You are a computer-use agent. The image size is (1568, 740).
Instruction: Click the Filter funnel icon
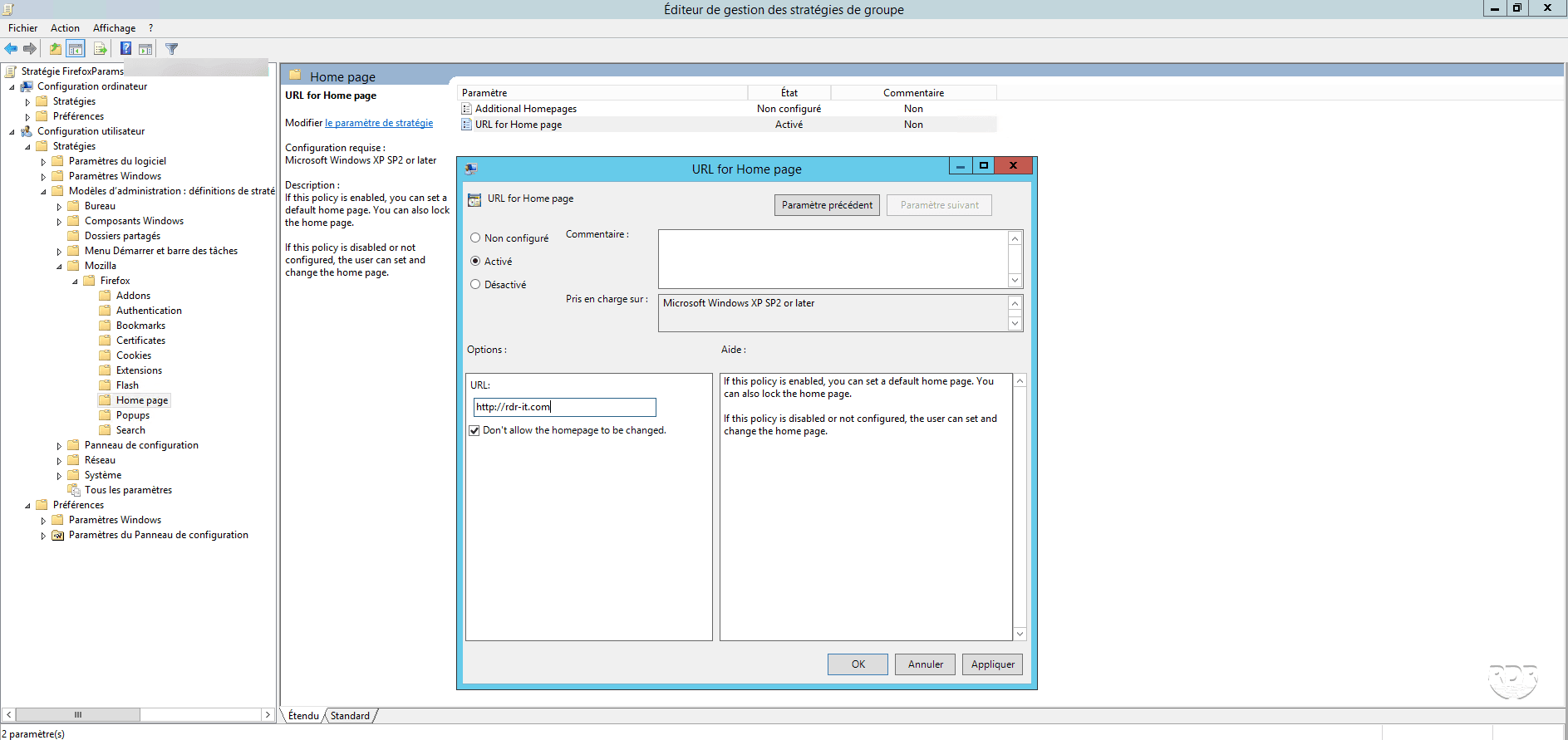(x=171, y=49)
